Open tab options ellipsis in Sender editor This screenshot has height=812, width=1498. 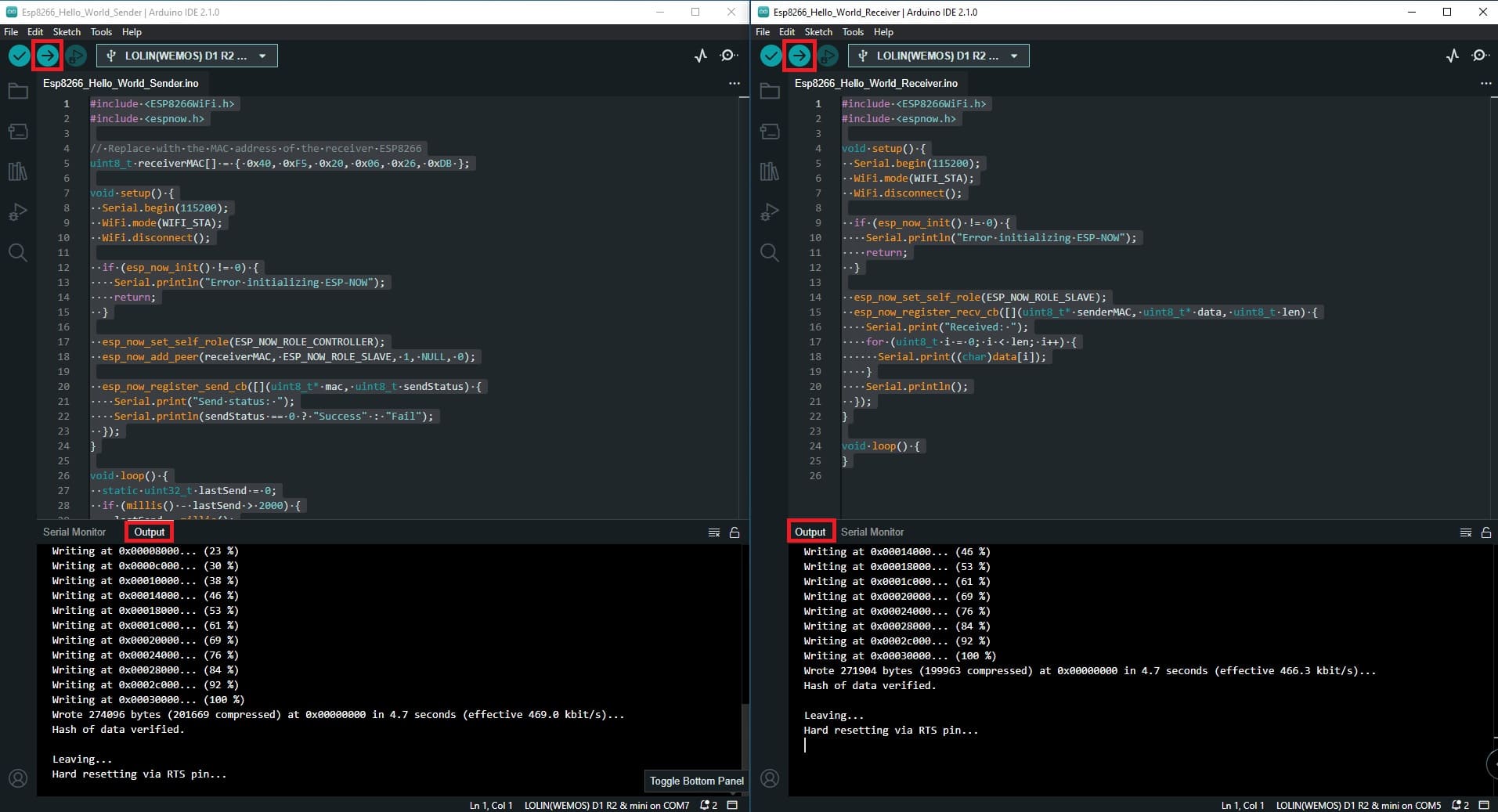tap(734, 83)
